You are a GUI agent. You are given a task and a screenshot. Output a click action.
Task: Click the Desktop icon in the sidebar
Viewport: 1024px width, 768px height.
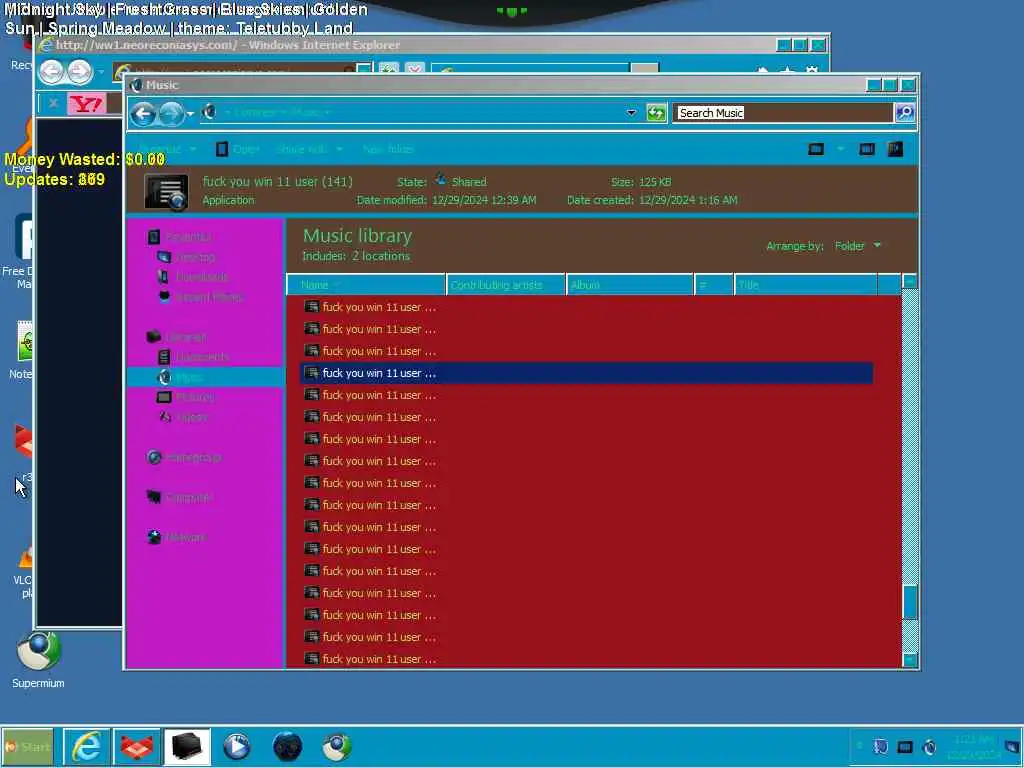pyautogui.click(x=164, y=257)
